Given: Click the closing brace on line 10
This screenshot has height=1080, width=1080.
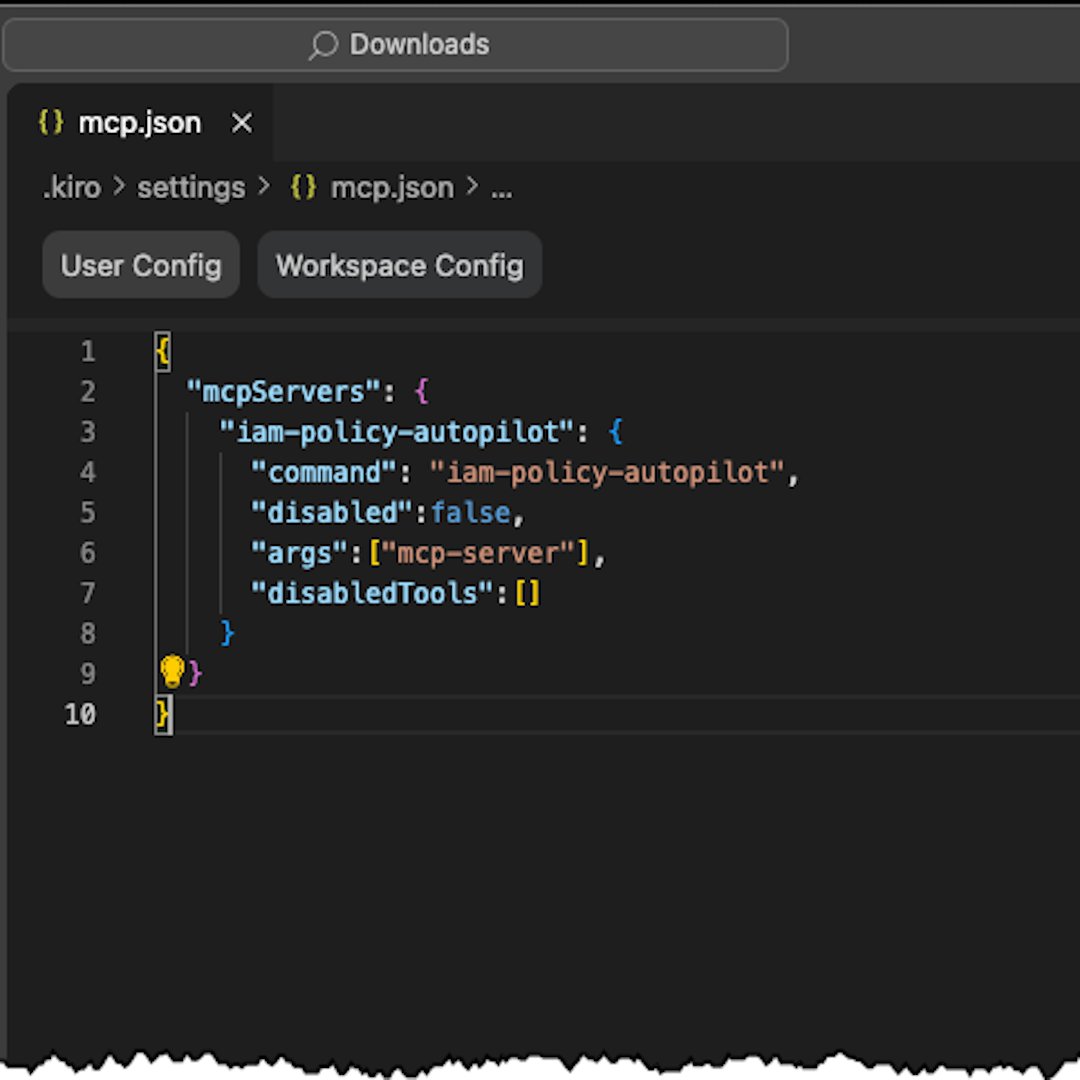Looking at the screenshot, I should click(x=163, y=713).
